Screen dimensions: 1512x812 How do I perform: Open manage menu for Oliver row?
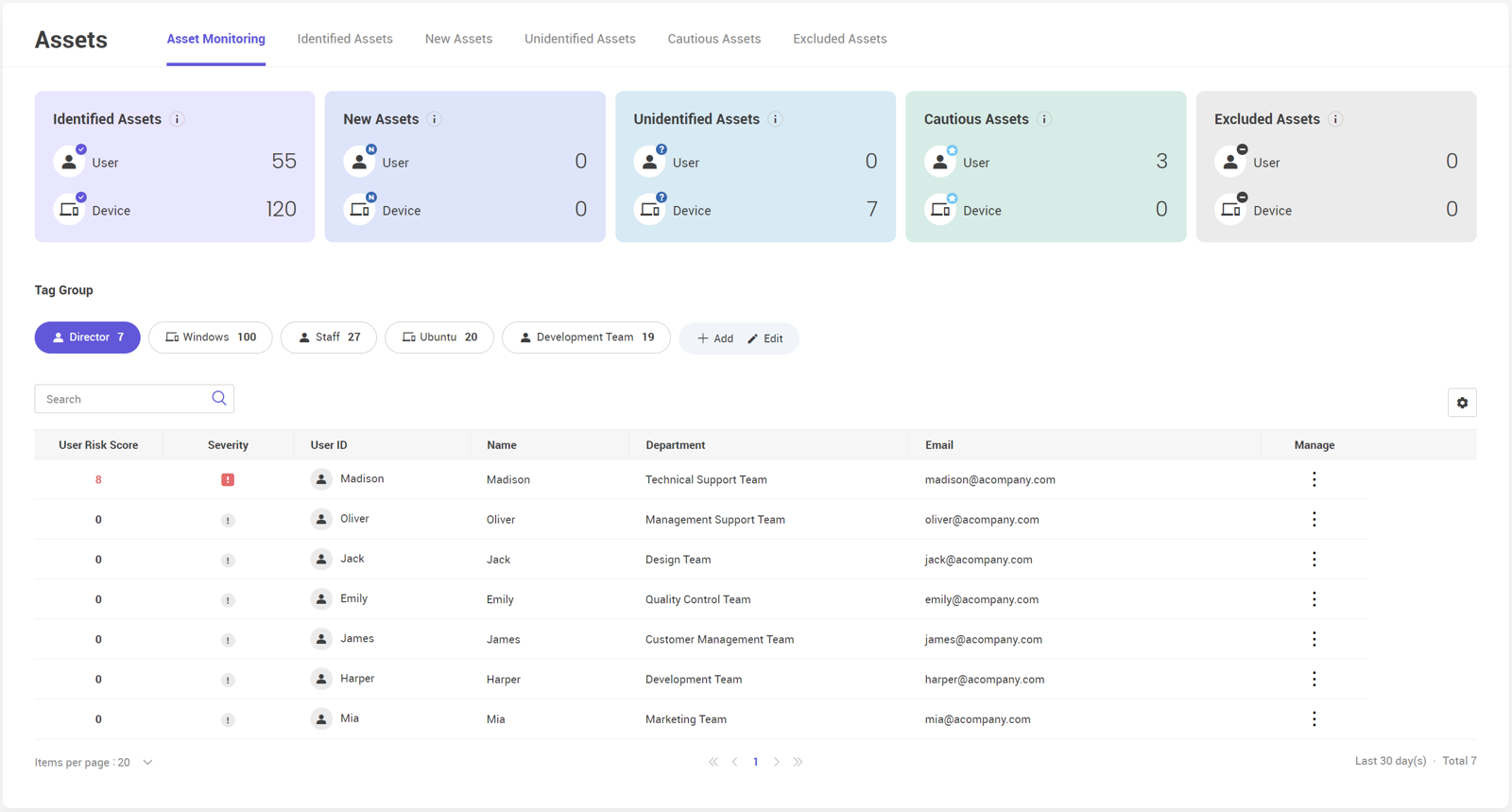point(1314,520)
